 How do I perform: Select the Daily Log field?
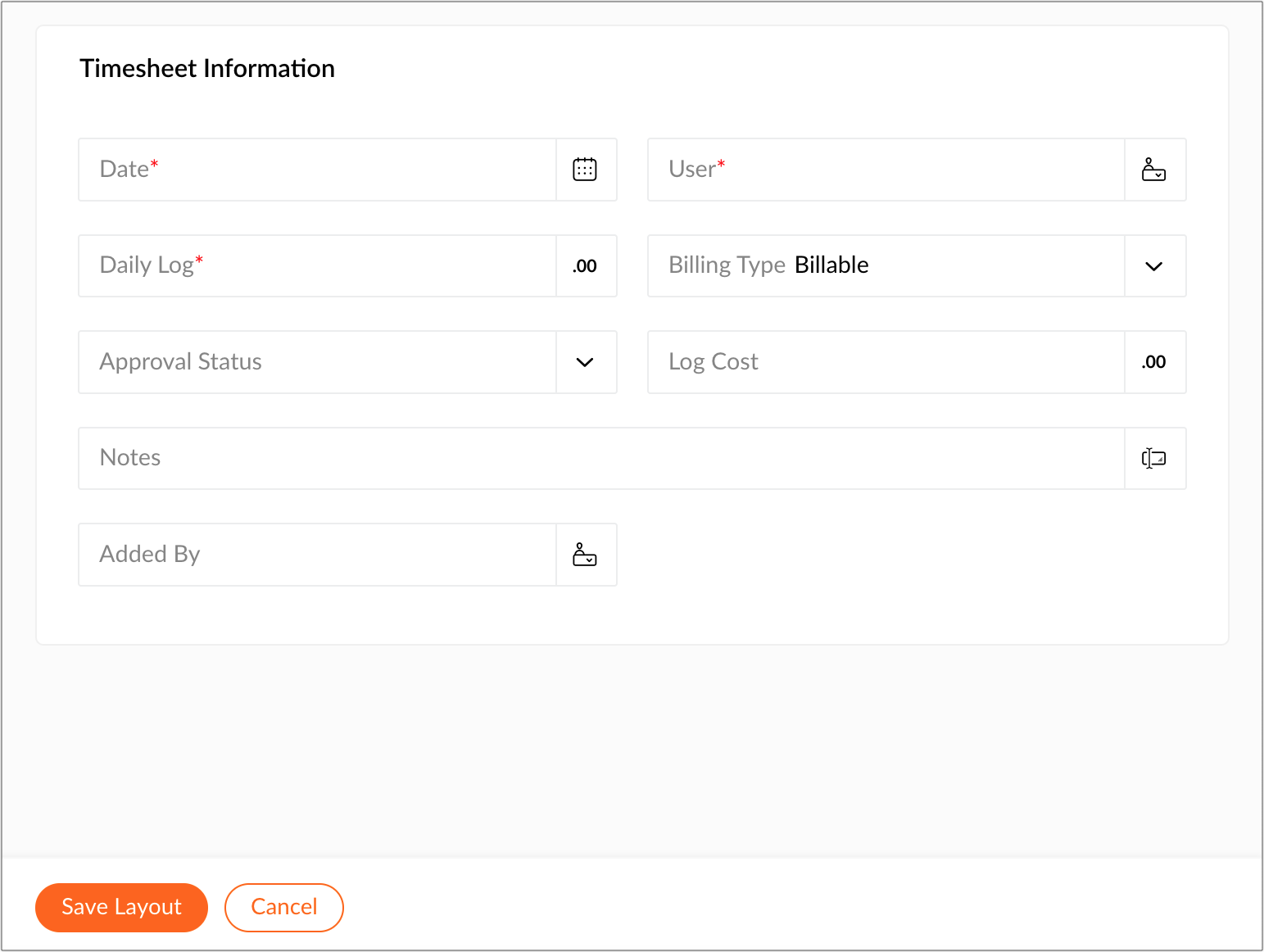tap(347, 266)
